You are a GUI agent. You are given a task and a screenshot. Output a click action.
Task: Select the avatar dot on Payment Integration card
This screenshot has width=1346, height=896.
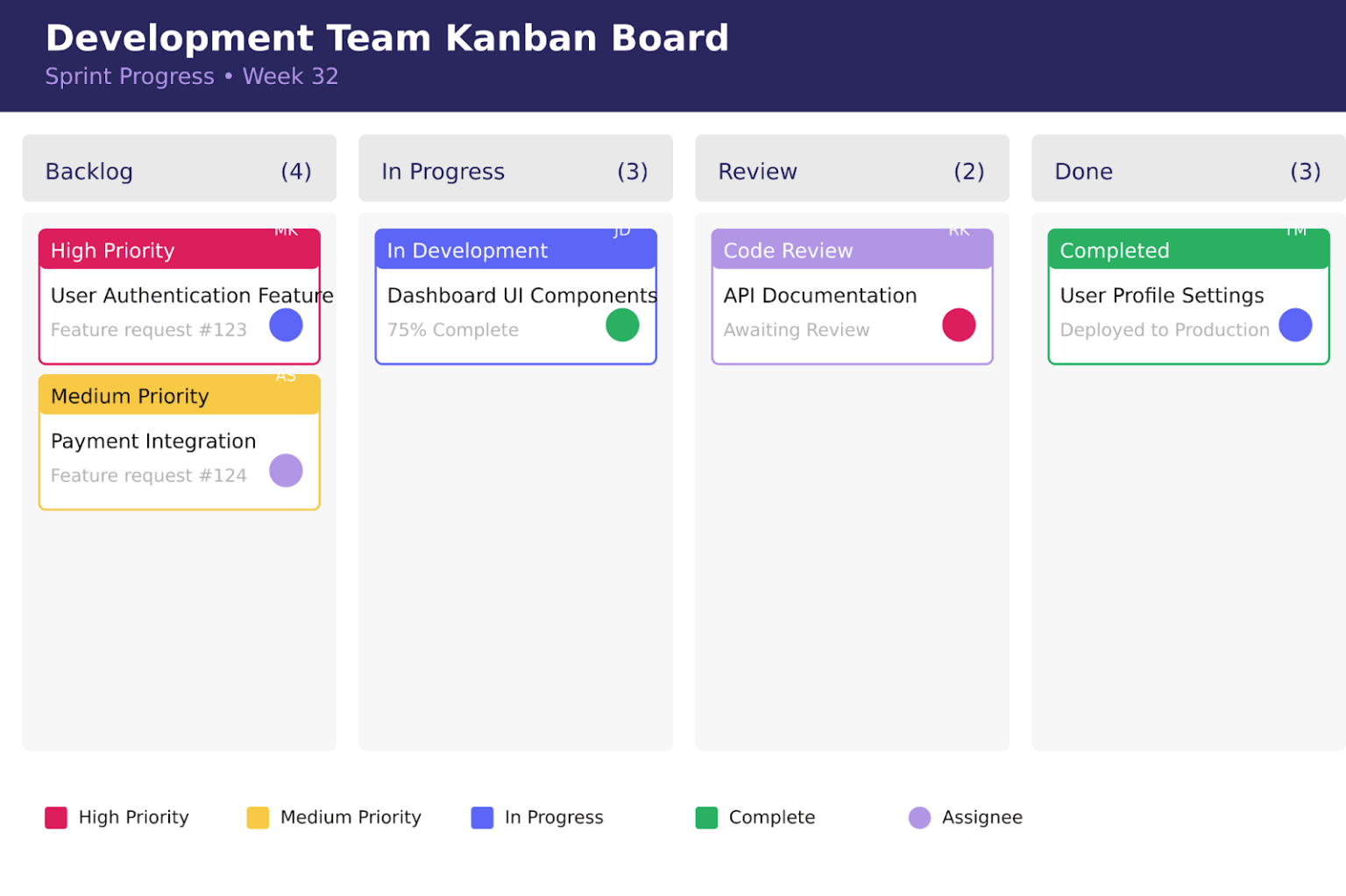point(286,470)
